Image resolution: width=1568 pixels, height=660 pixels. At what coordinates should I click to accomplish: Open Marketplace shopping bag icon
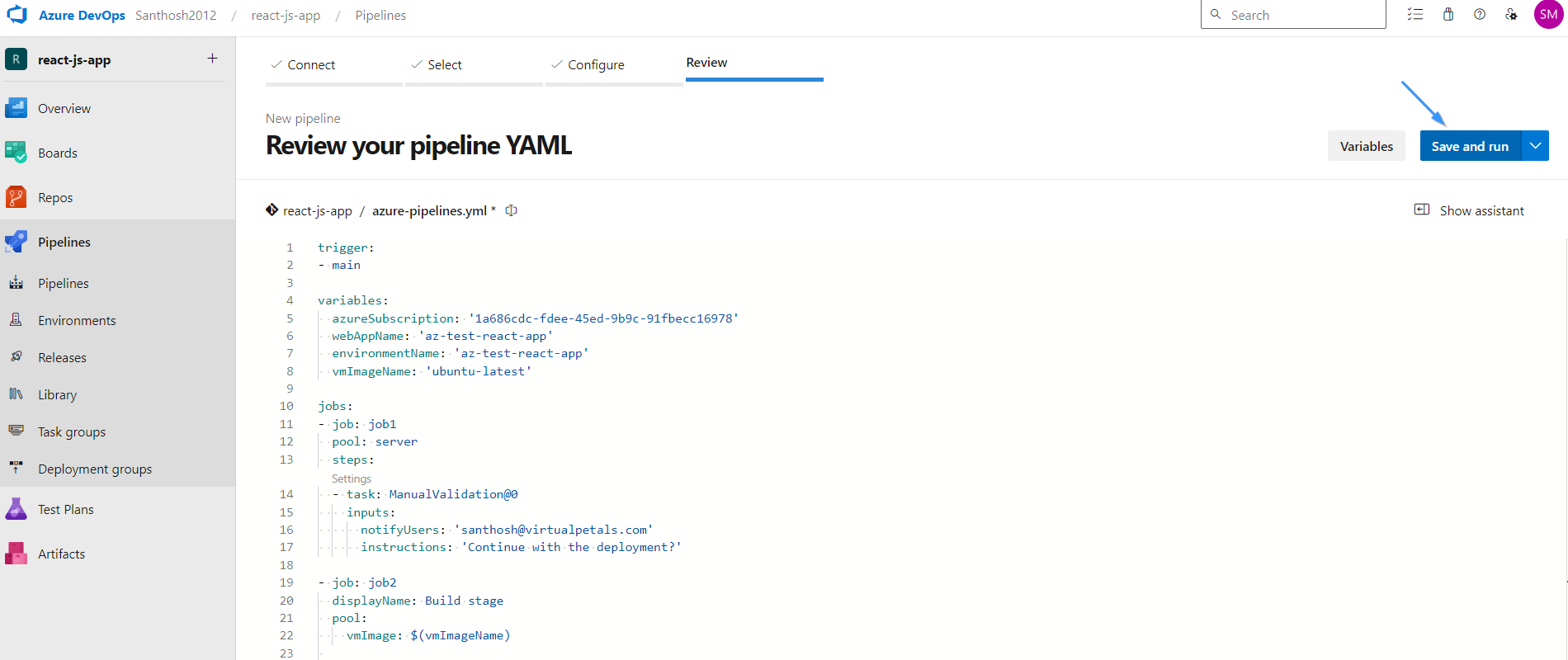[x=1448, y=15]
